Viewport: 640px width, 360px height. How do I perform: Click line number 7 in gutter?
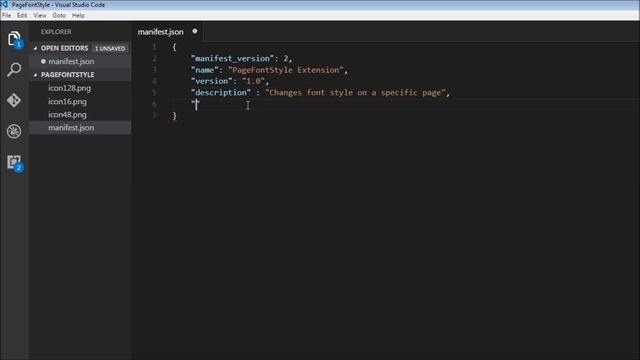(154, 116)
